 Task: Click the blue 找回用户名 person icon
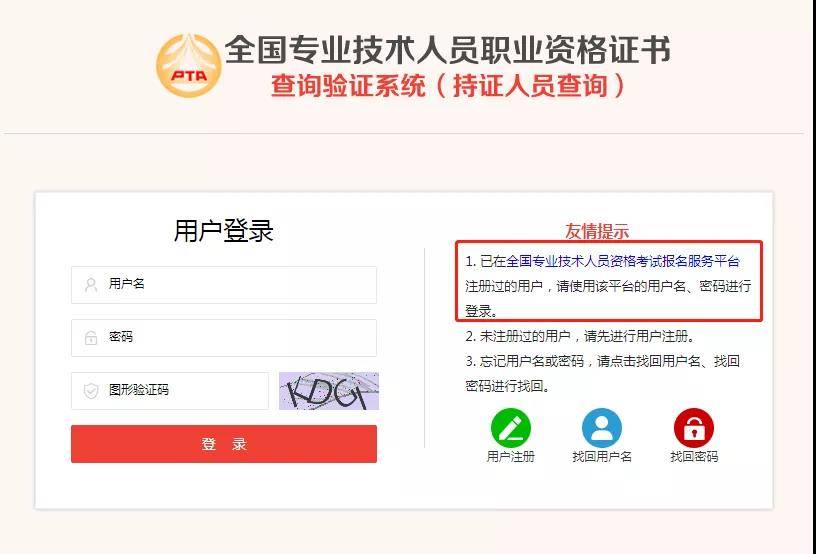point(602,428)
